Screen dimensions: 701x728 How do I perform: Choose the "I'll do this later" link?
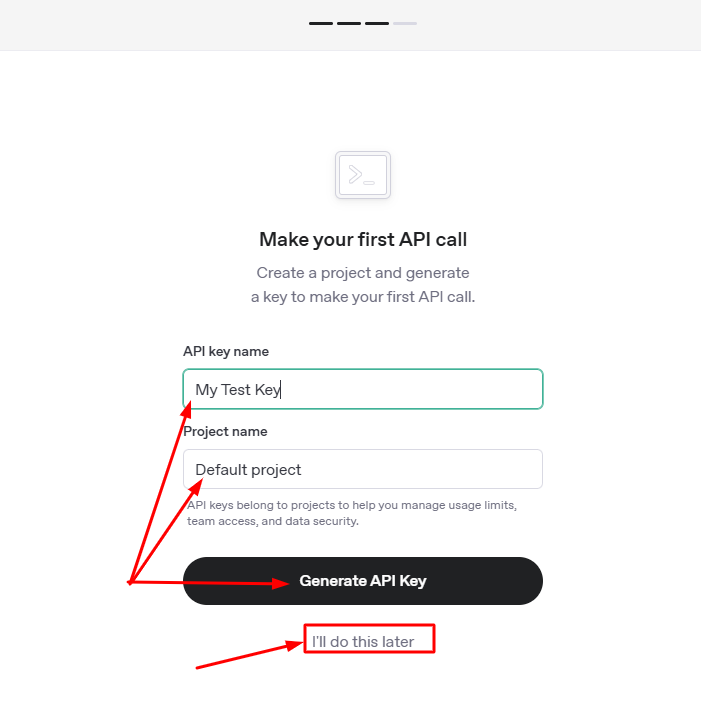363,642
